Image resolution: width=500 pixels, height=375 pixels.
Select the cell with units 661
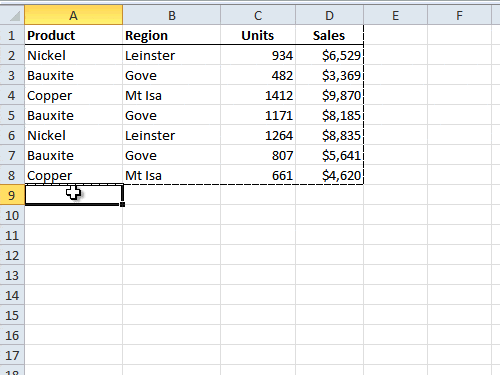258,175
